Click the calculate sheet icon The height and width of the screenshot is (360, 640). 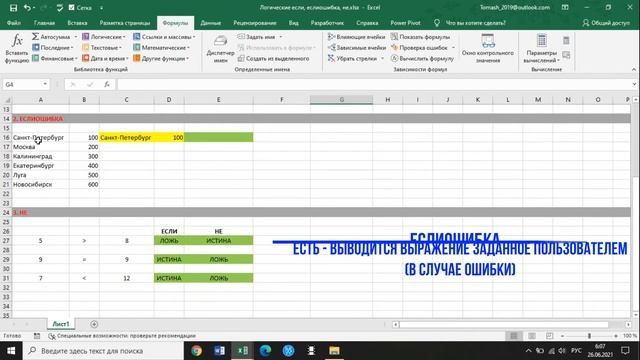click(566, 55)
